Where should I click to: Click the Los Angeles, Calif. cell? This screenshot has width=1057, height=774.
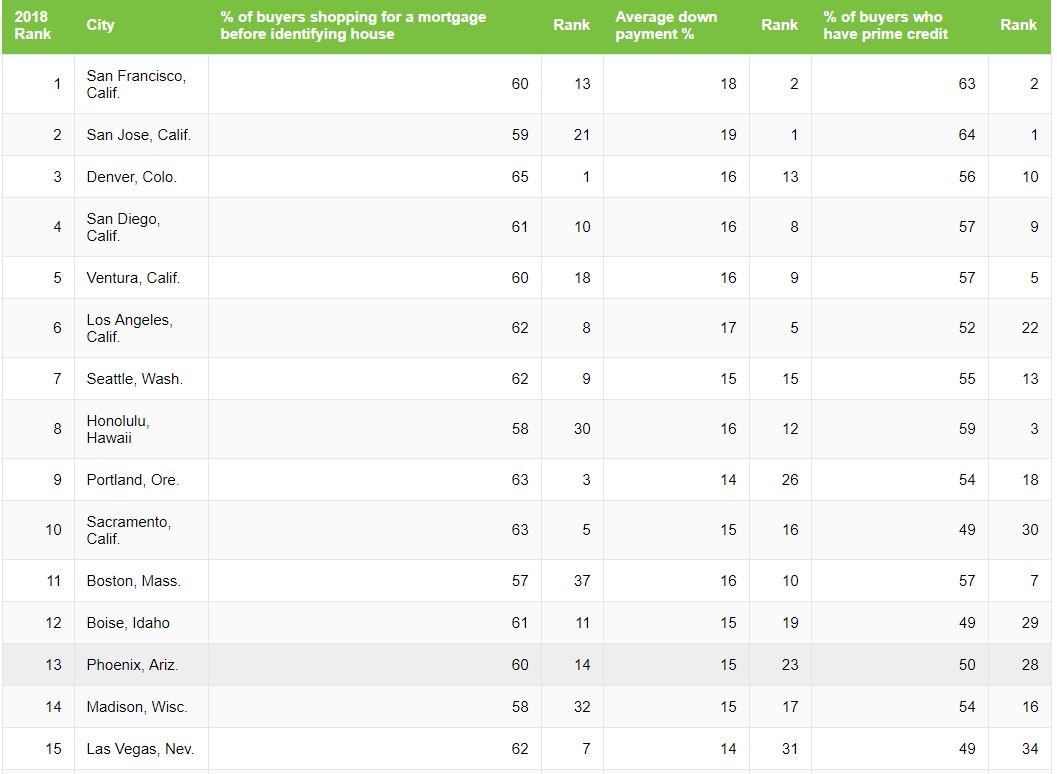141,328
